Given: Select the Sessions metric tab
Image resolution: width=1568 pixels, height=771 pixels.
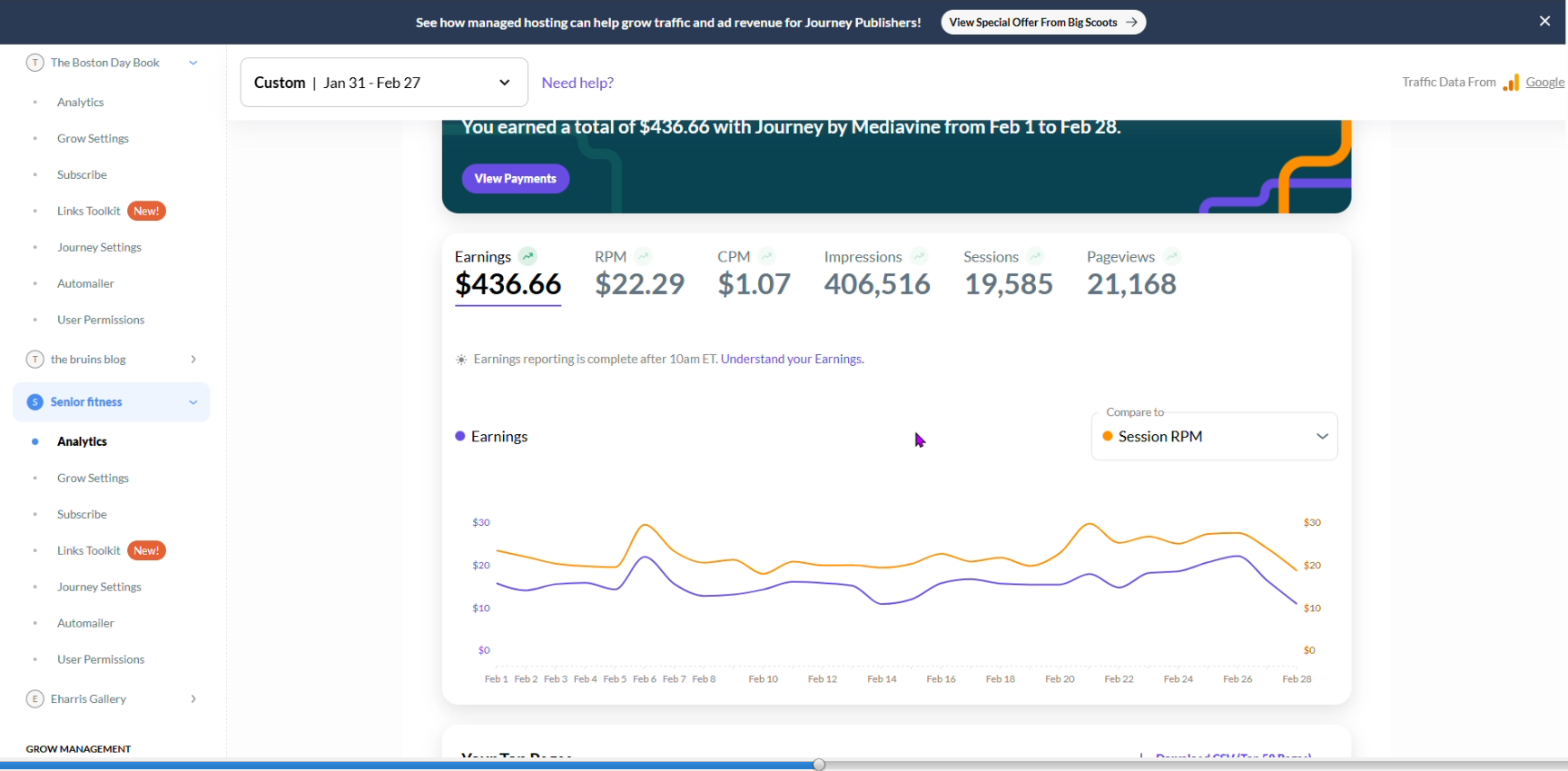Looking at the screenshot, I should [1008, 275].
